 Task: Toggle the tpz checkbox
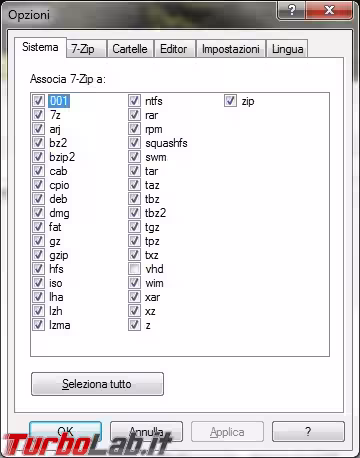coord(134,241)
